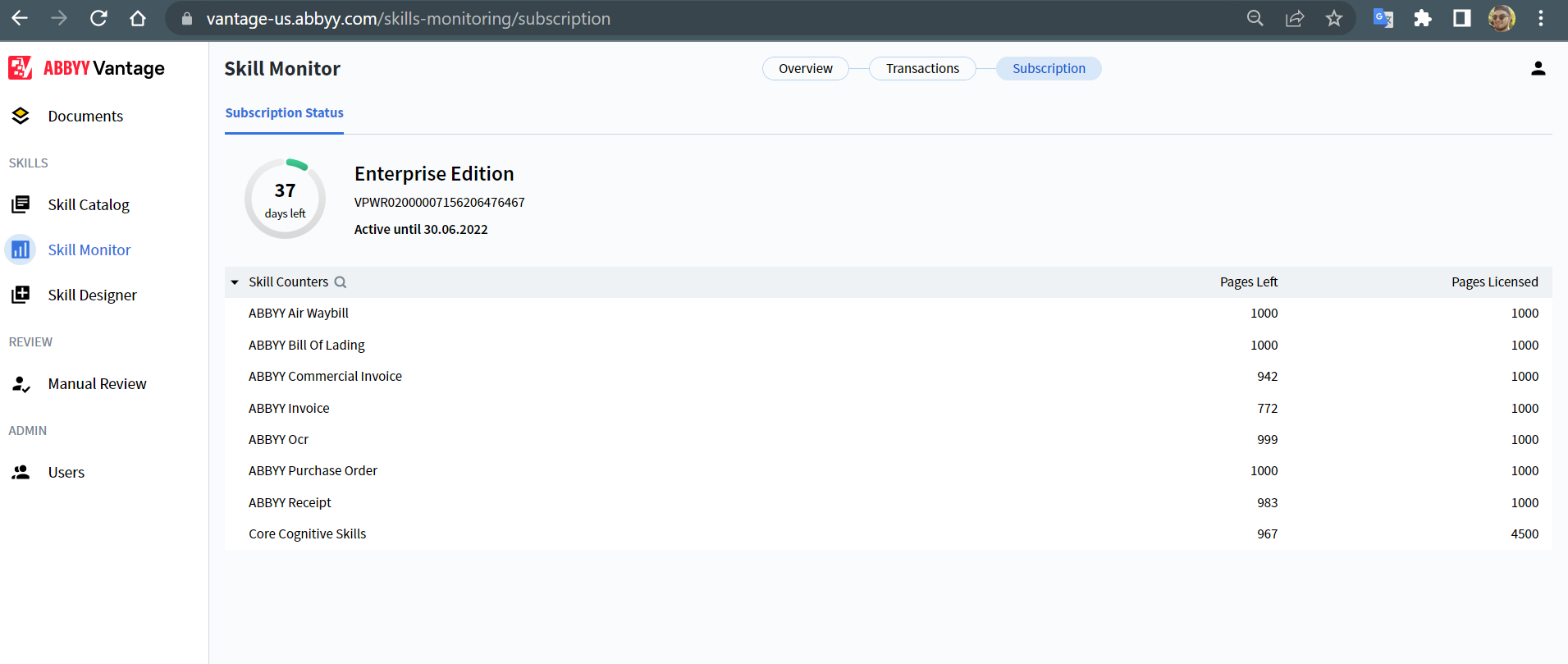Open browser zoom magnifier icon
Viewport: 1568px width, 664px height.
tap(1255, 18)
